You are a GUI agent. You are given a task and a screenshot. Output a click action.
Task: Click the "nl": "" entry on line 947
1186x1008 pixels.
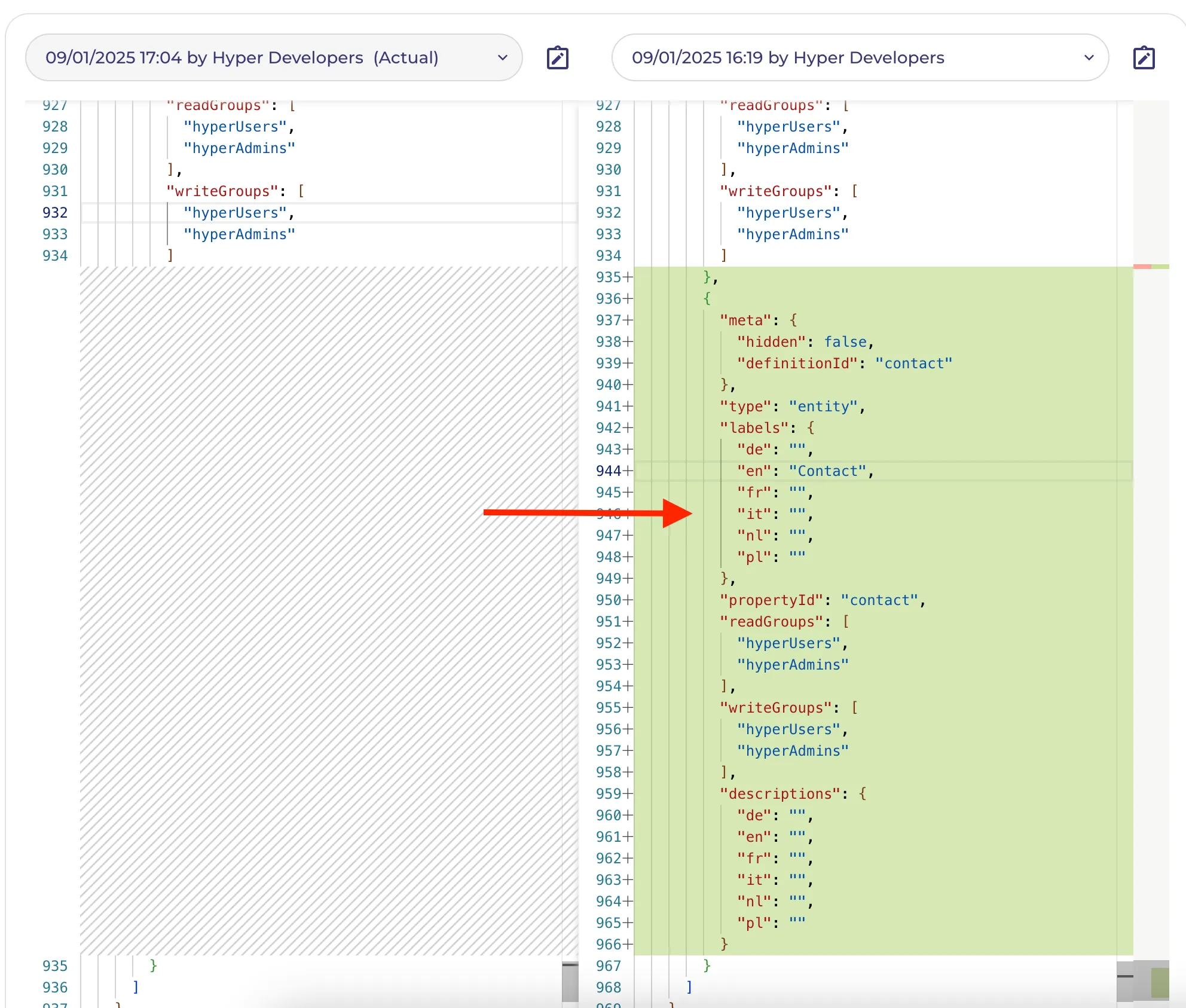(x=775, y=536)
